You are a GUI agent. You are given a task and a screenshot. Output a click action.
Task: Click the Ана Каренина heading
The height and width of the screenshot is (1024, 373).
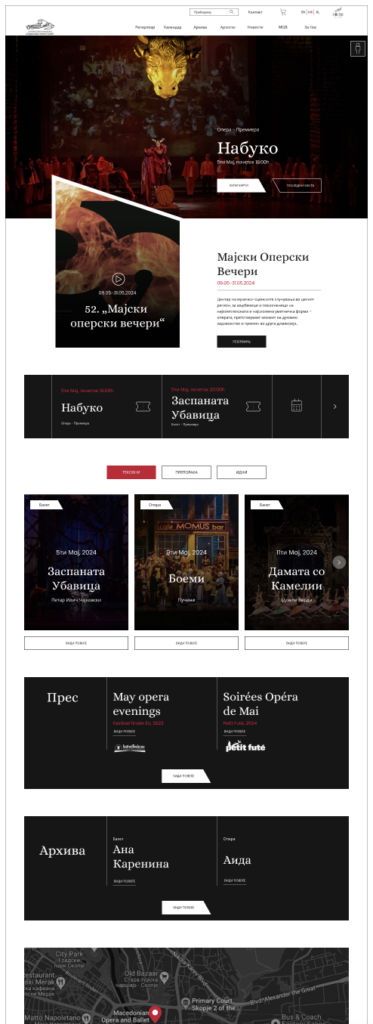point(140,857)
